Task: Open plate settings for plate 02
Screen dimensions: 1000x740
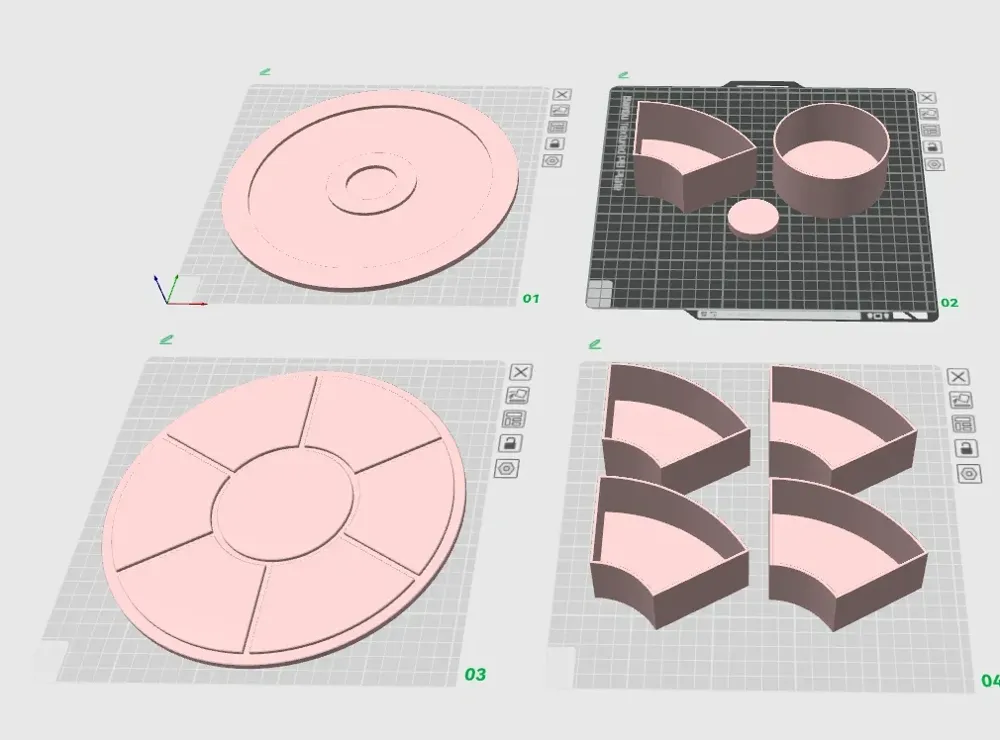Action: coord(935,165)
